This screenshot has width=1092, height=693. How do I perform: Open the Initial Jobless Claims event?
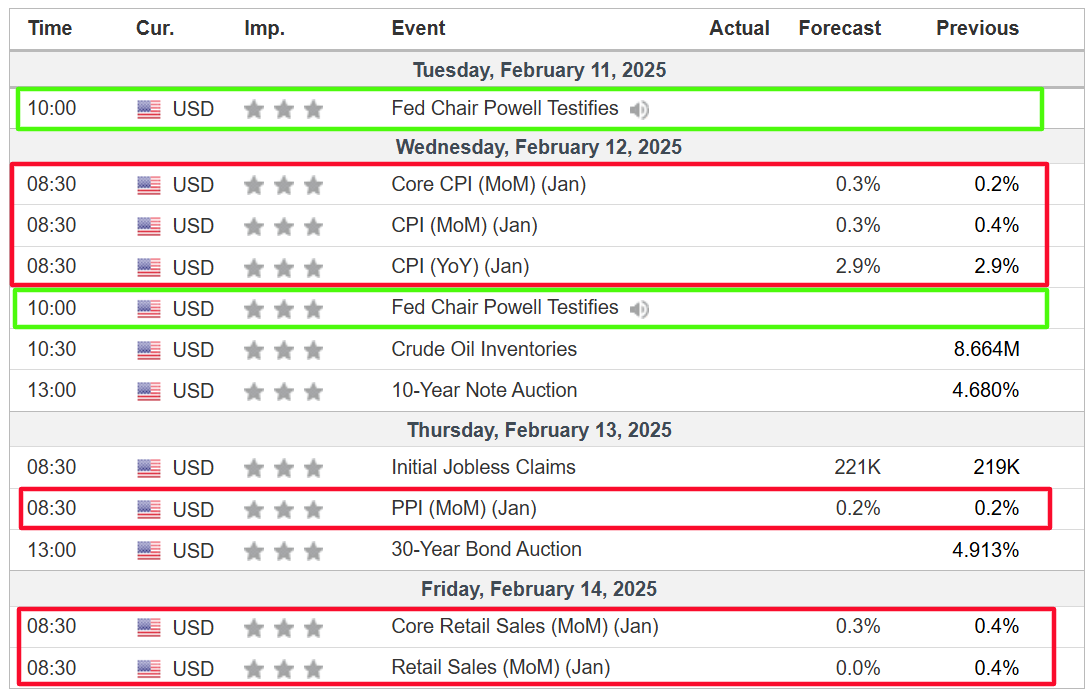[483, 467]
